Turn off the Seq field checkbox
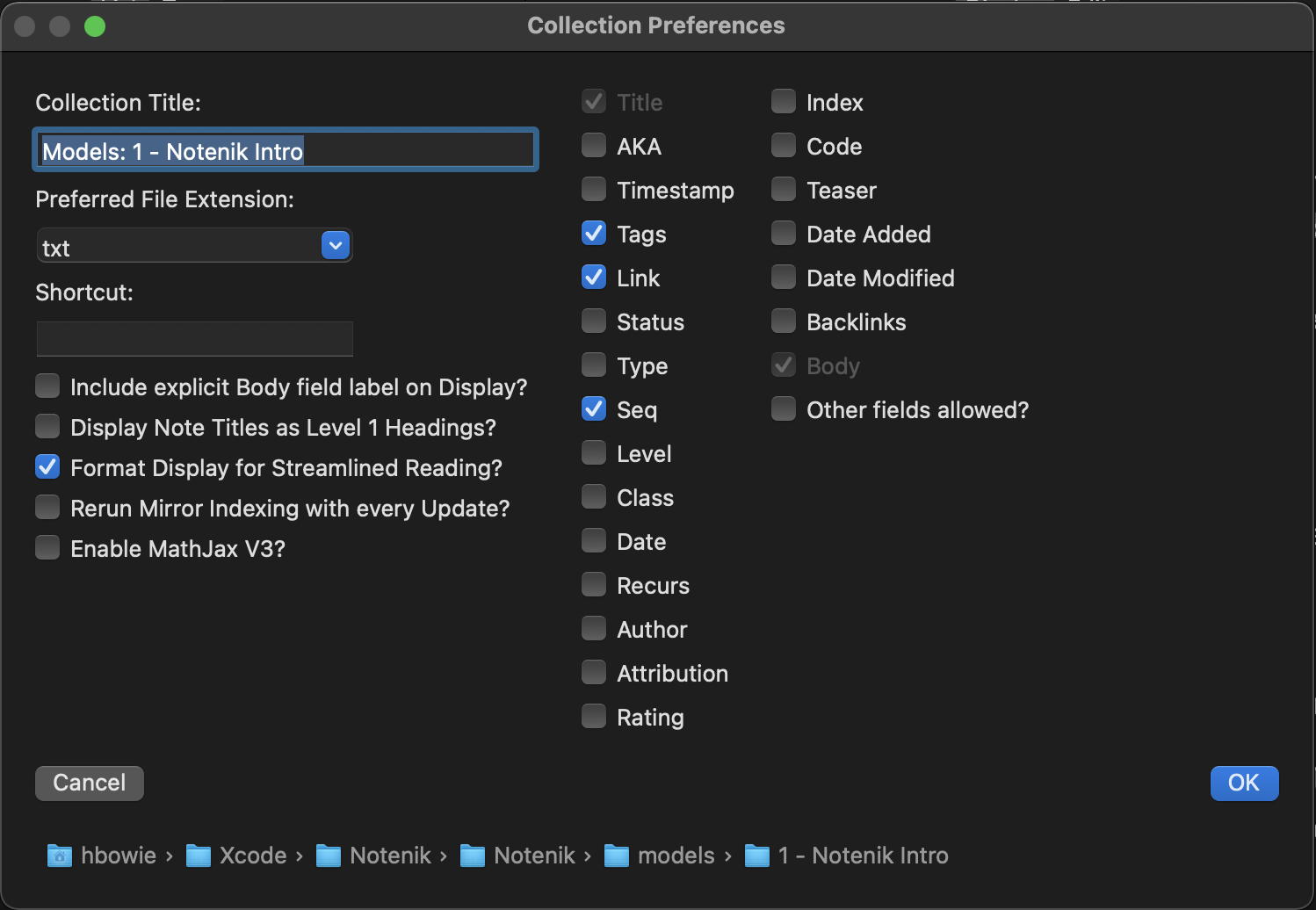 [x=594, y=409]
